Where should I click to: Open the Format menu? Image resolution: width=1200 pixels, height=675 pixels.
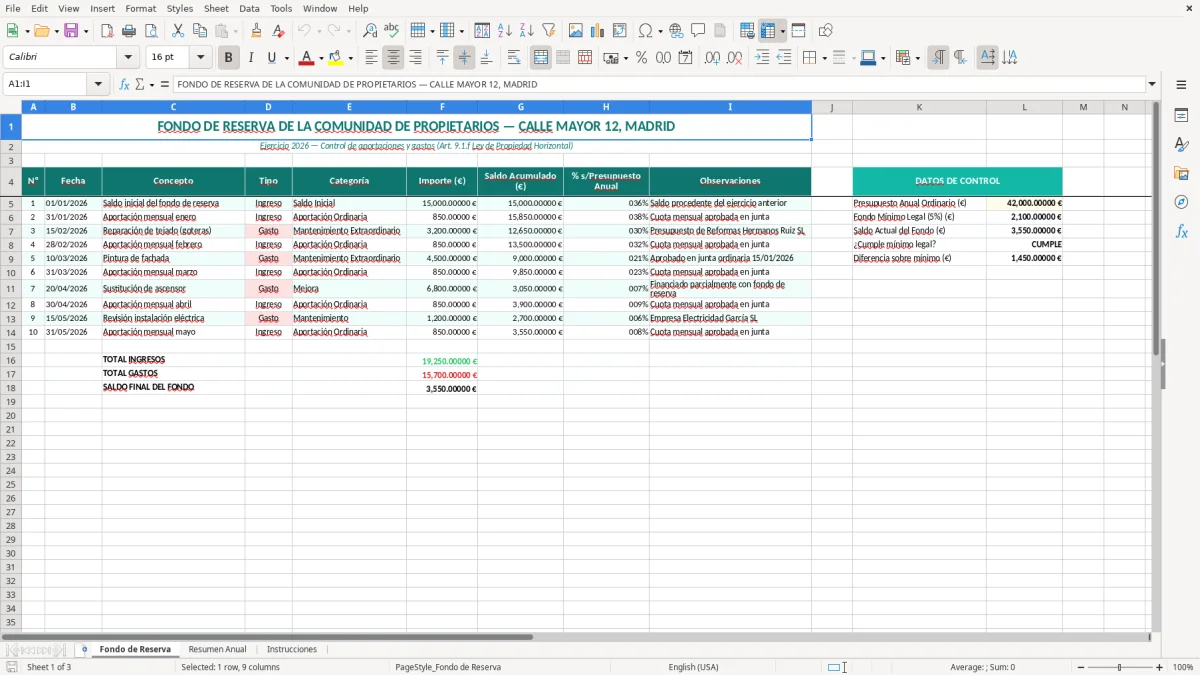coord(140,8)
